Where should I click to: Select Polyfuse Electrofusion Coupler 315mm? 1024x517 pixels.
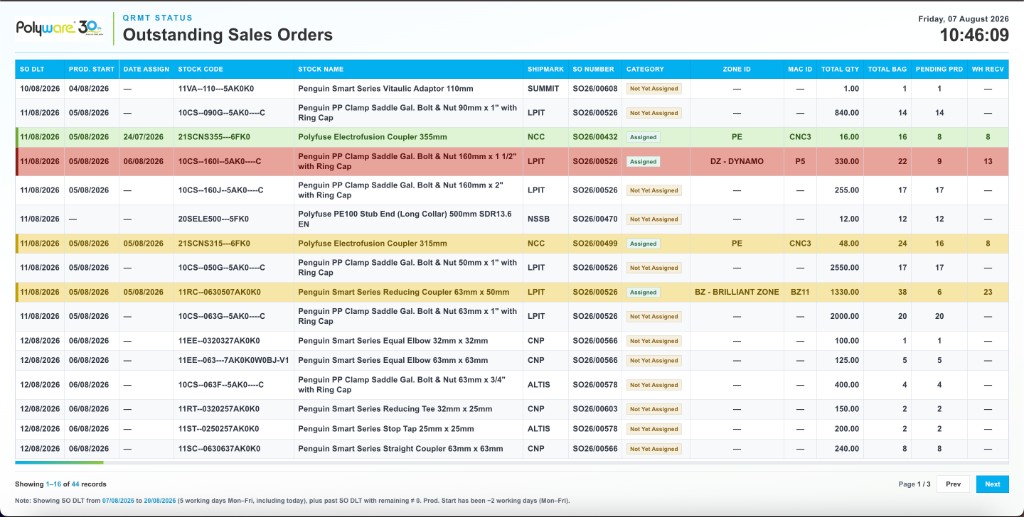click(x=372, y=243)
